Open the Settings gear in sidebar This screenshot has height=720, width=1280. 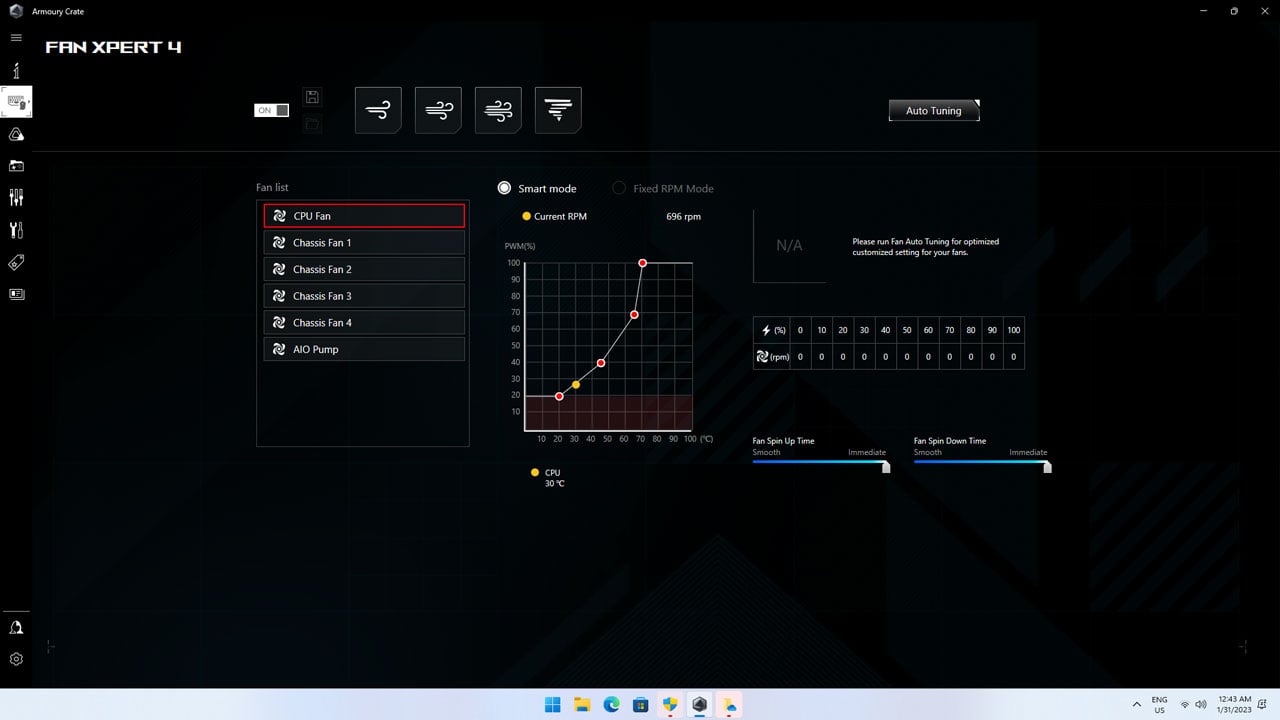pos(16,659)
